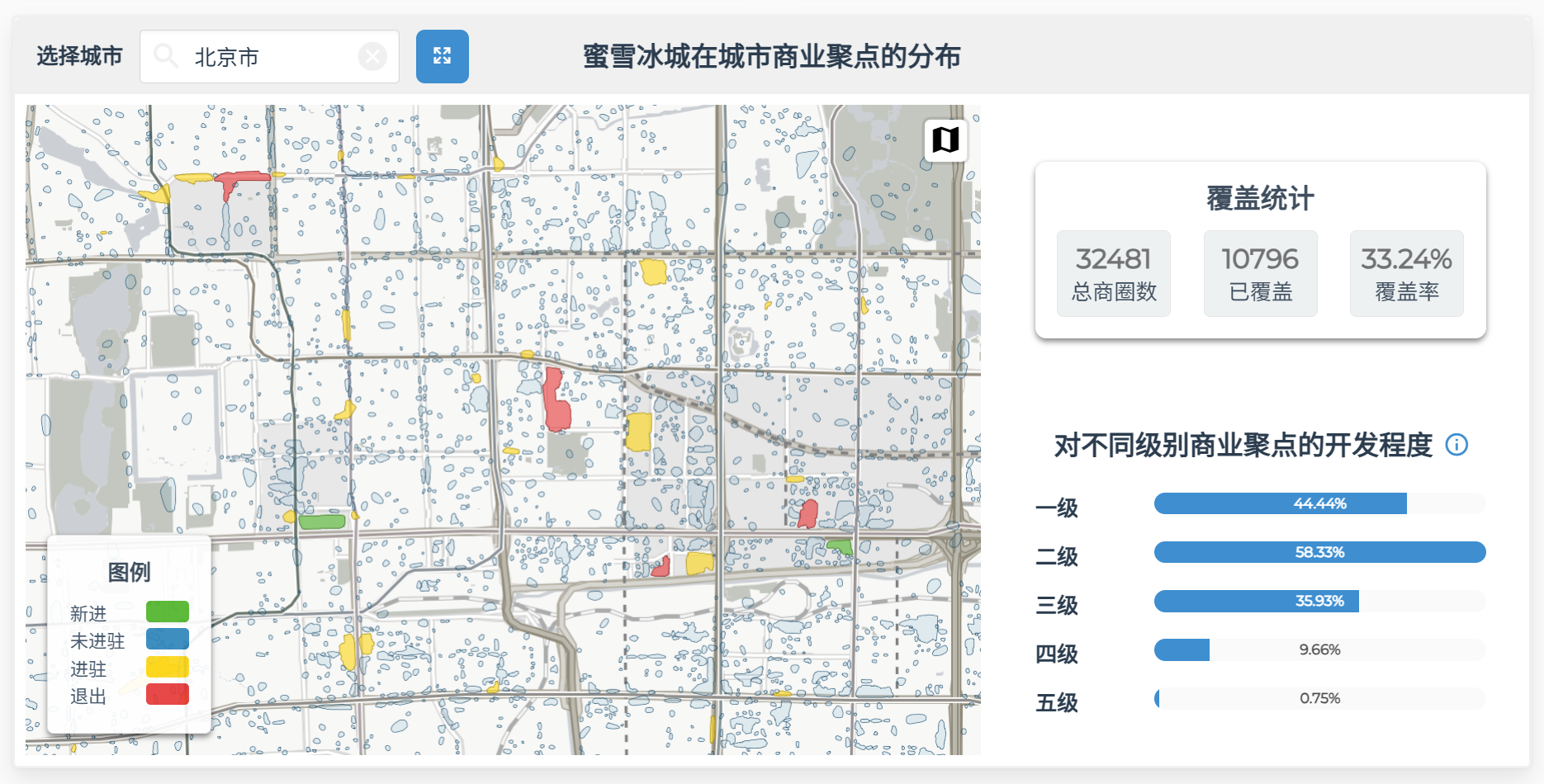Select the 一级 44.44% progress bar
This screenshot has width=1544, height=784.
(x=1319, y=503)
